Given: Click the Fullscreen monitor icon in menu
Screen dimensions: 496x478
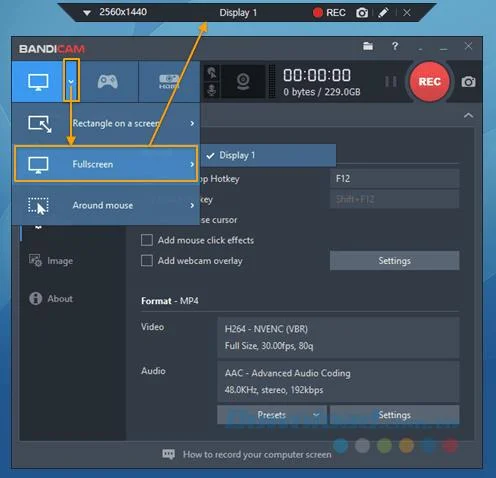Looking at the screenshot, I should tap(38, 165).
